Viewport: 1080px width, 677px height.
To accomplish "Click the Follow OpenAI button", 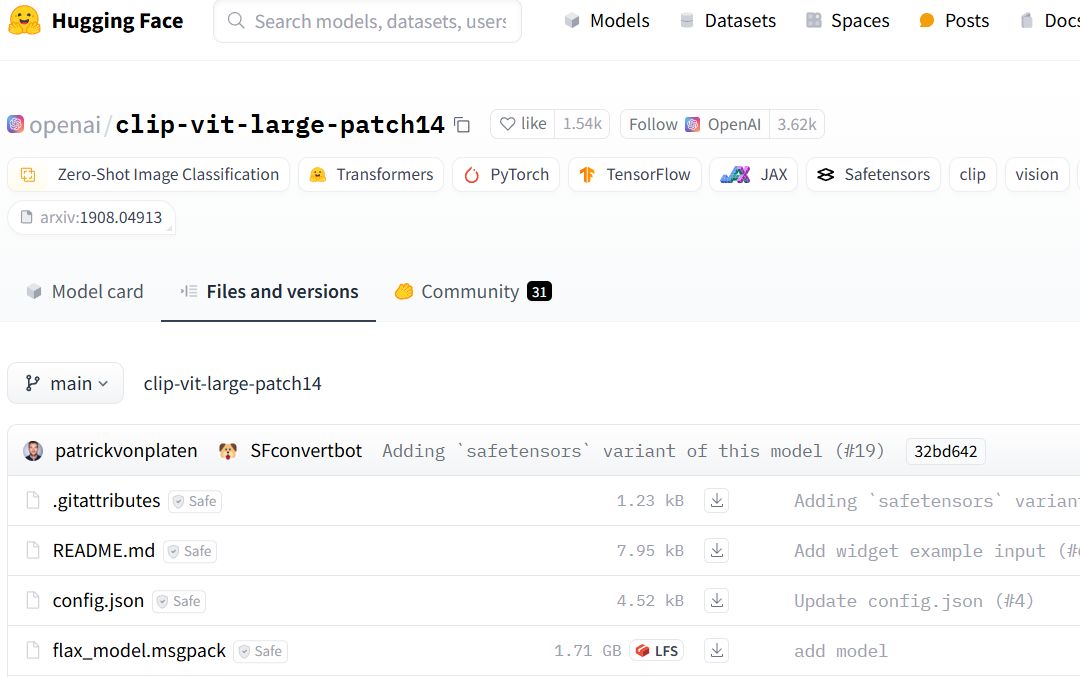I will point(695,124).
